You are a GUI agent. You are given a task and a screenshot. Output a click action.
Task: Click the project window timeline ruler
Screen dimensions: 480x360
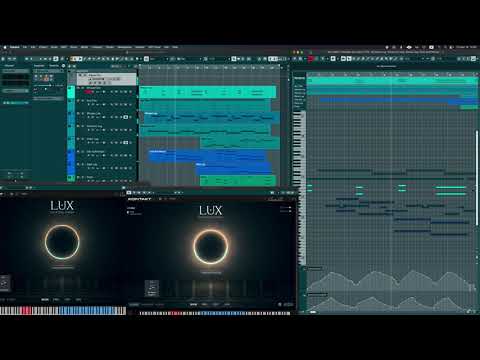point(210,68)
